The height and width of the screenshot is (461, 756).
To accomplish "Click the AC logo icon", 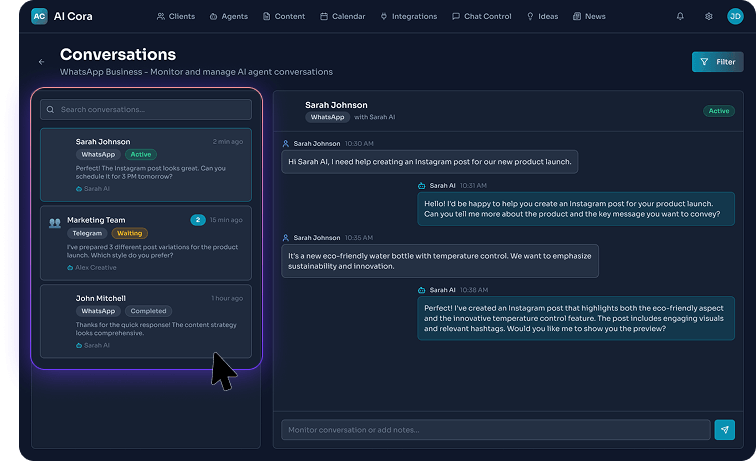I will pyautogui.click(x=39, y=16).
